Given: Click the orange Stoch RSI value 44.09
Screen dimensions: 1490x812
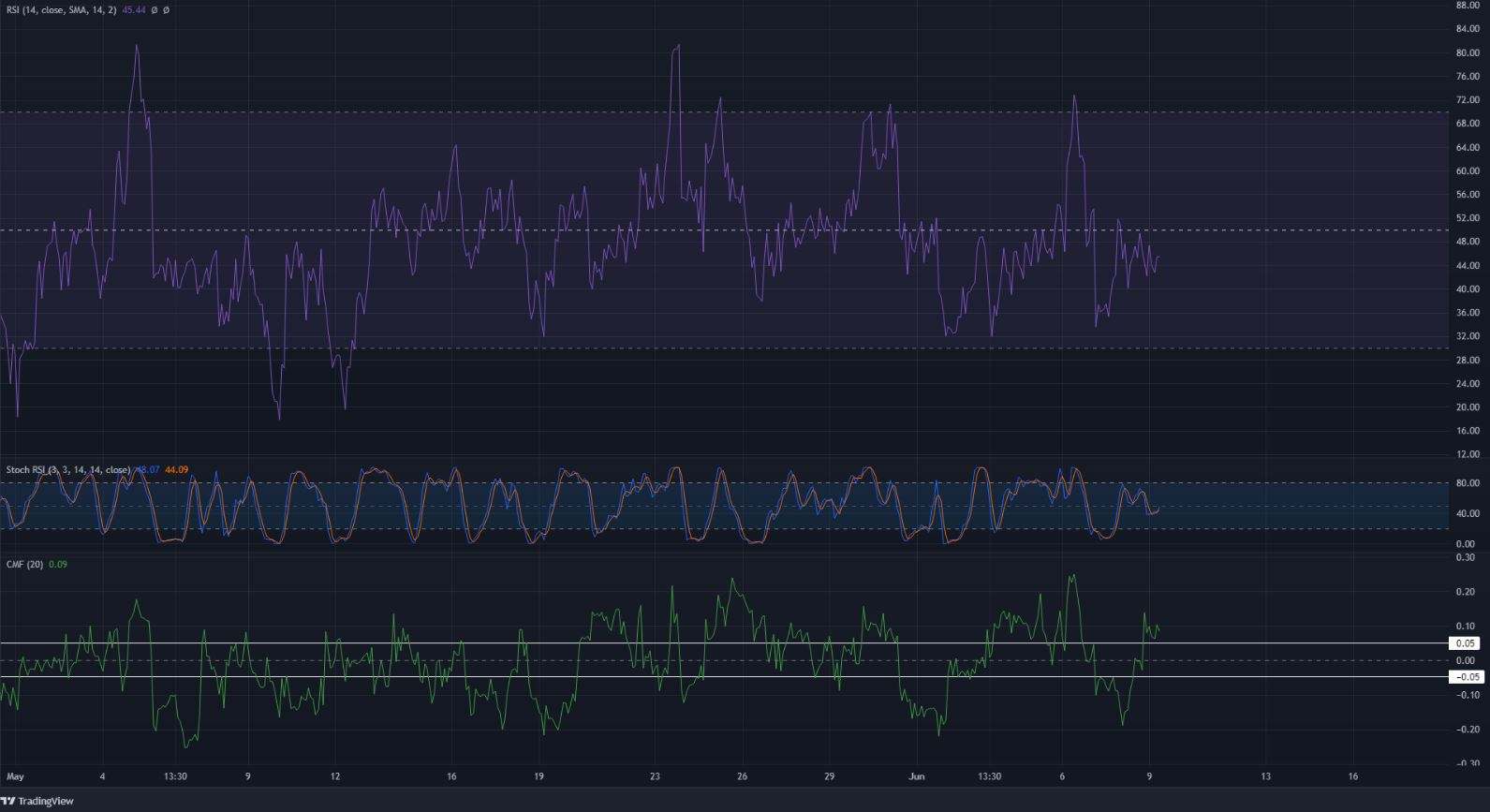Looking at the screenshot, I should point(176,469).
